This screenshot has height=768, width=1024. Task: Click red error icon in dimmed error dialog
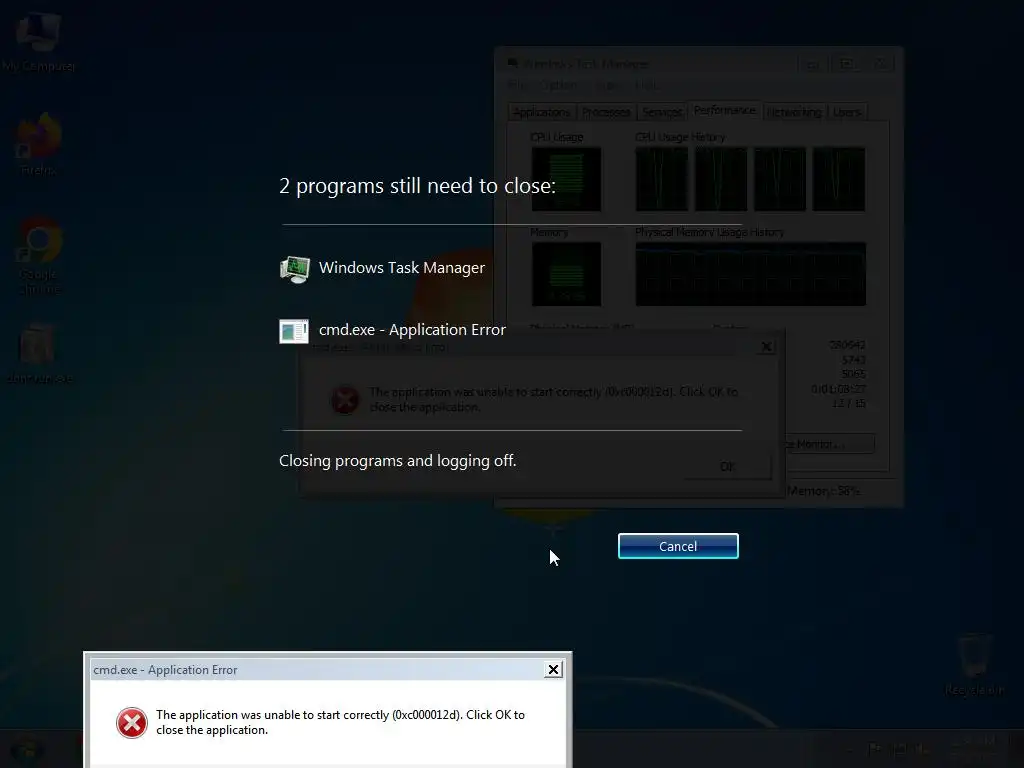click(345, 400)
